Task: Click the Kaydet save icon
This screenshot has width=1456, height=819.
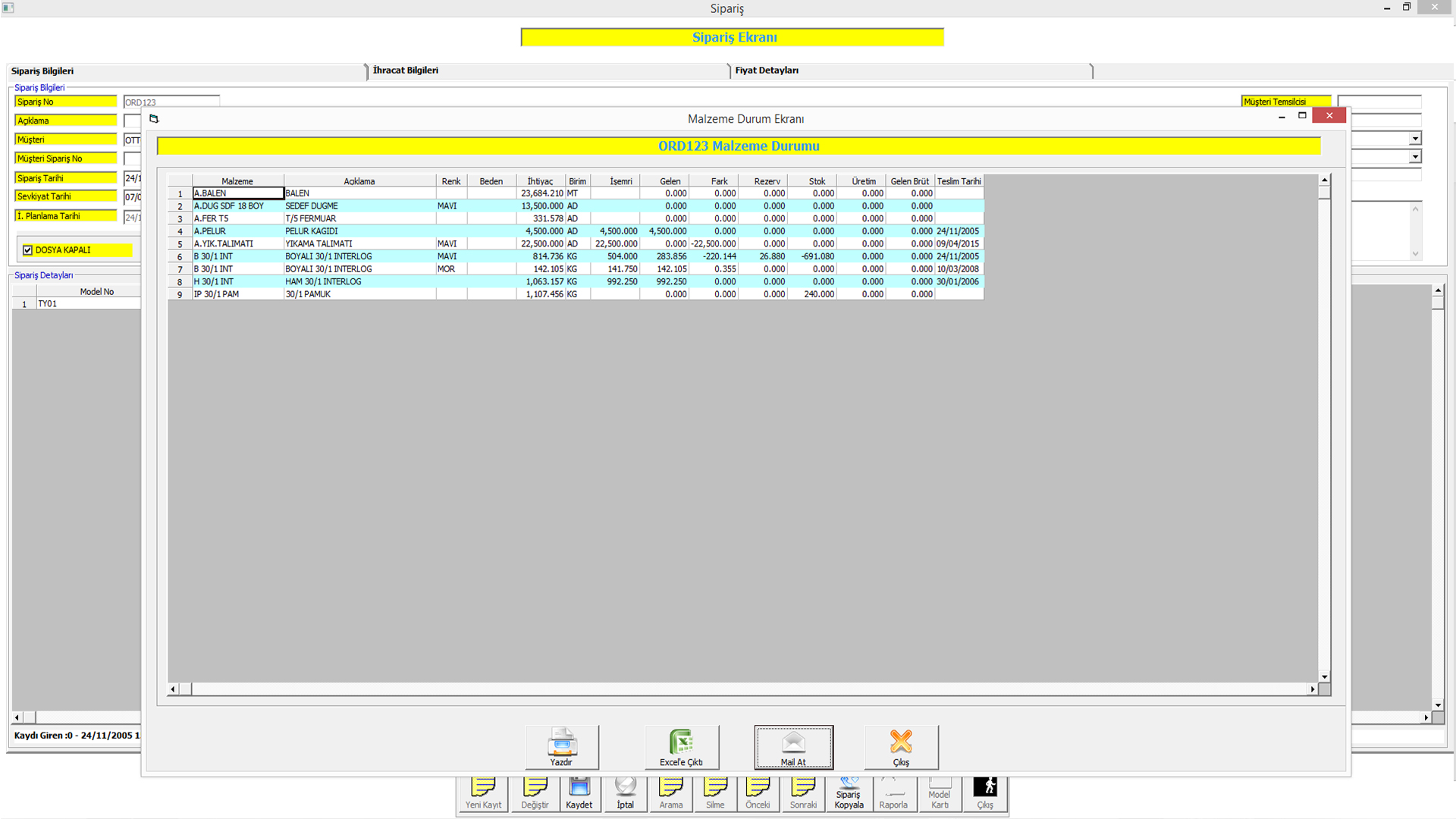Action: [x=579, y=789]
